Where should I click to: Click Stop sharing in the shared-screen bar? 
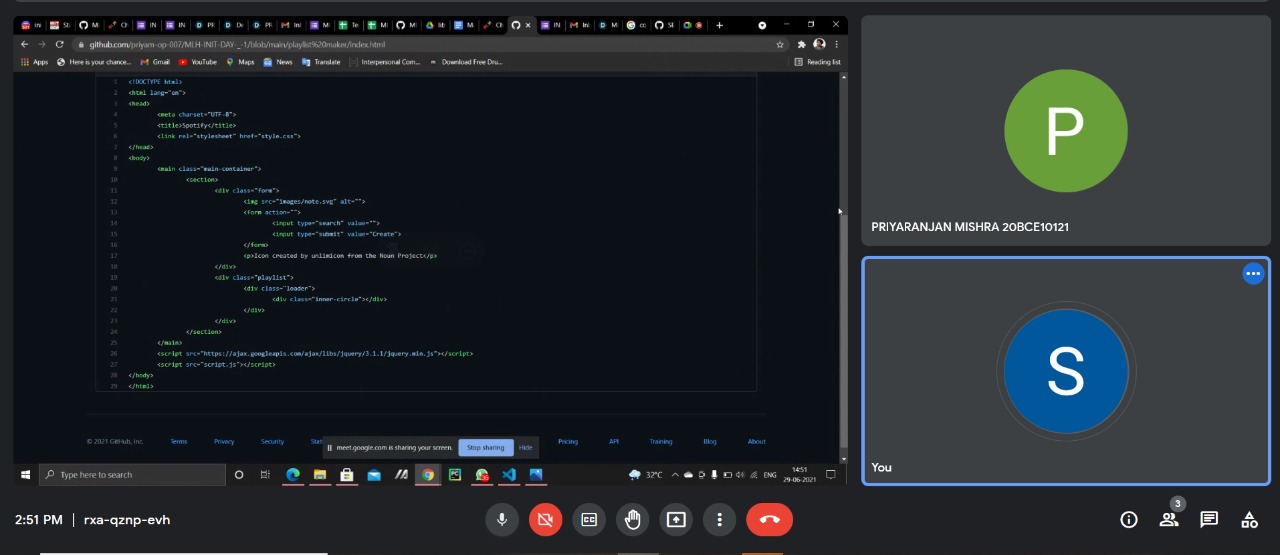pos(486,448)
